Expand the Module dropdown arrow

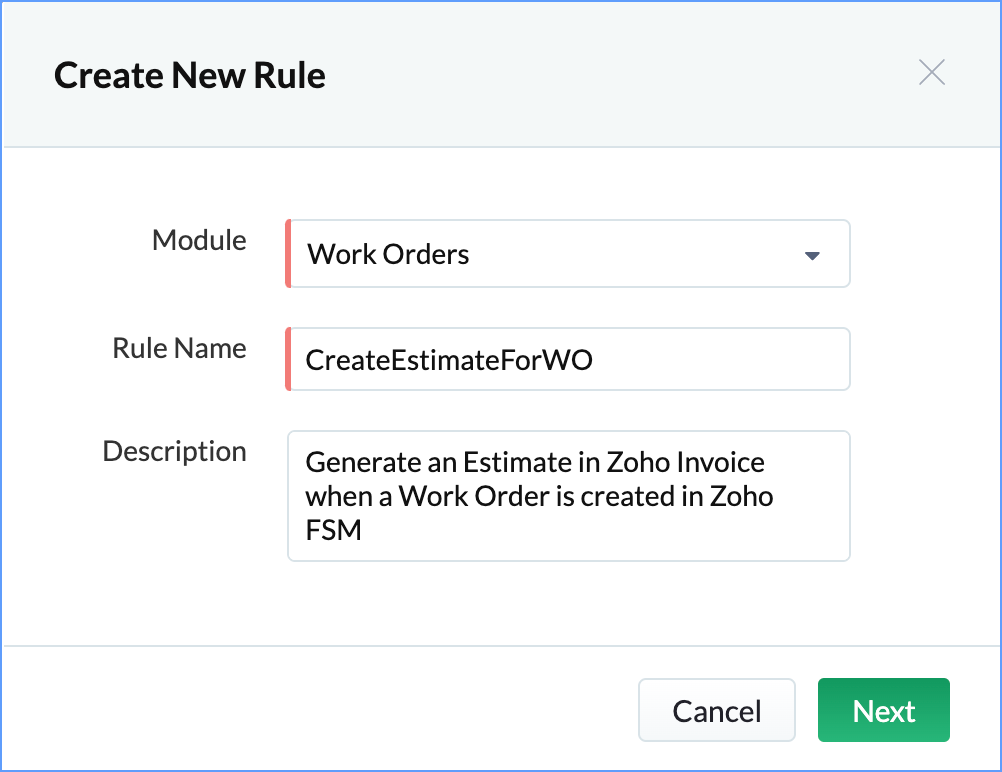click(812, 255)
